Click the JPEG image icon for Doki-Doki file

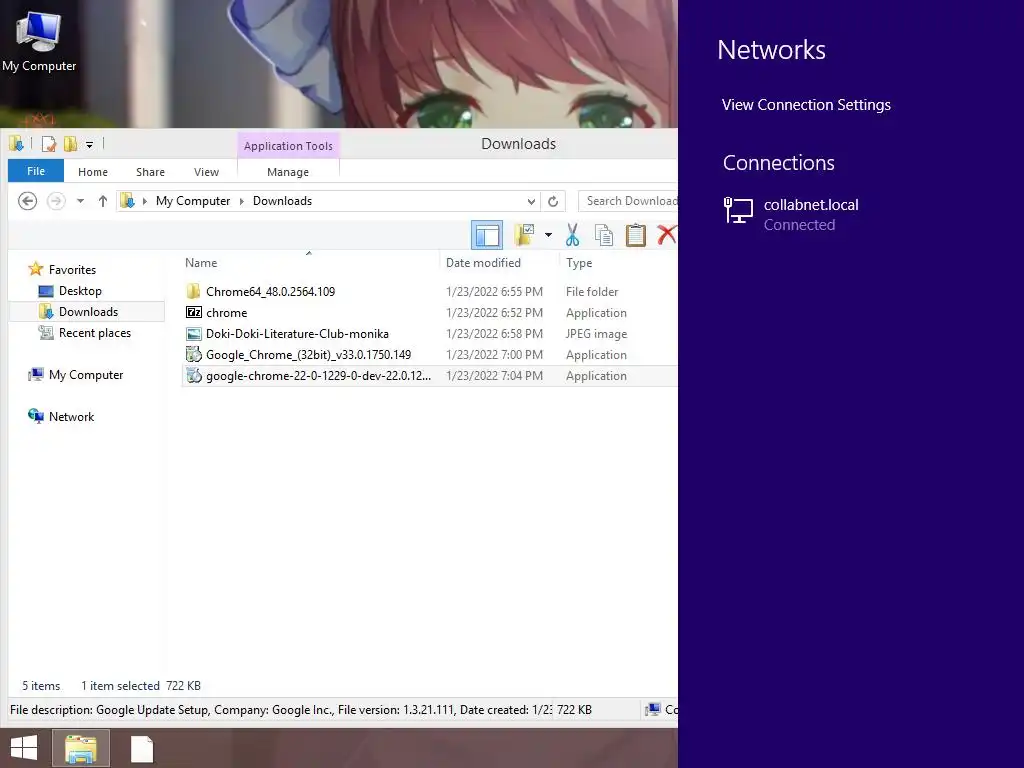pos(194,334)
